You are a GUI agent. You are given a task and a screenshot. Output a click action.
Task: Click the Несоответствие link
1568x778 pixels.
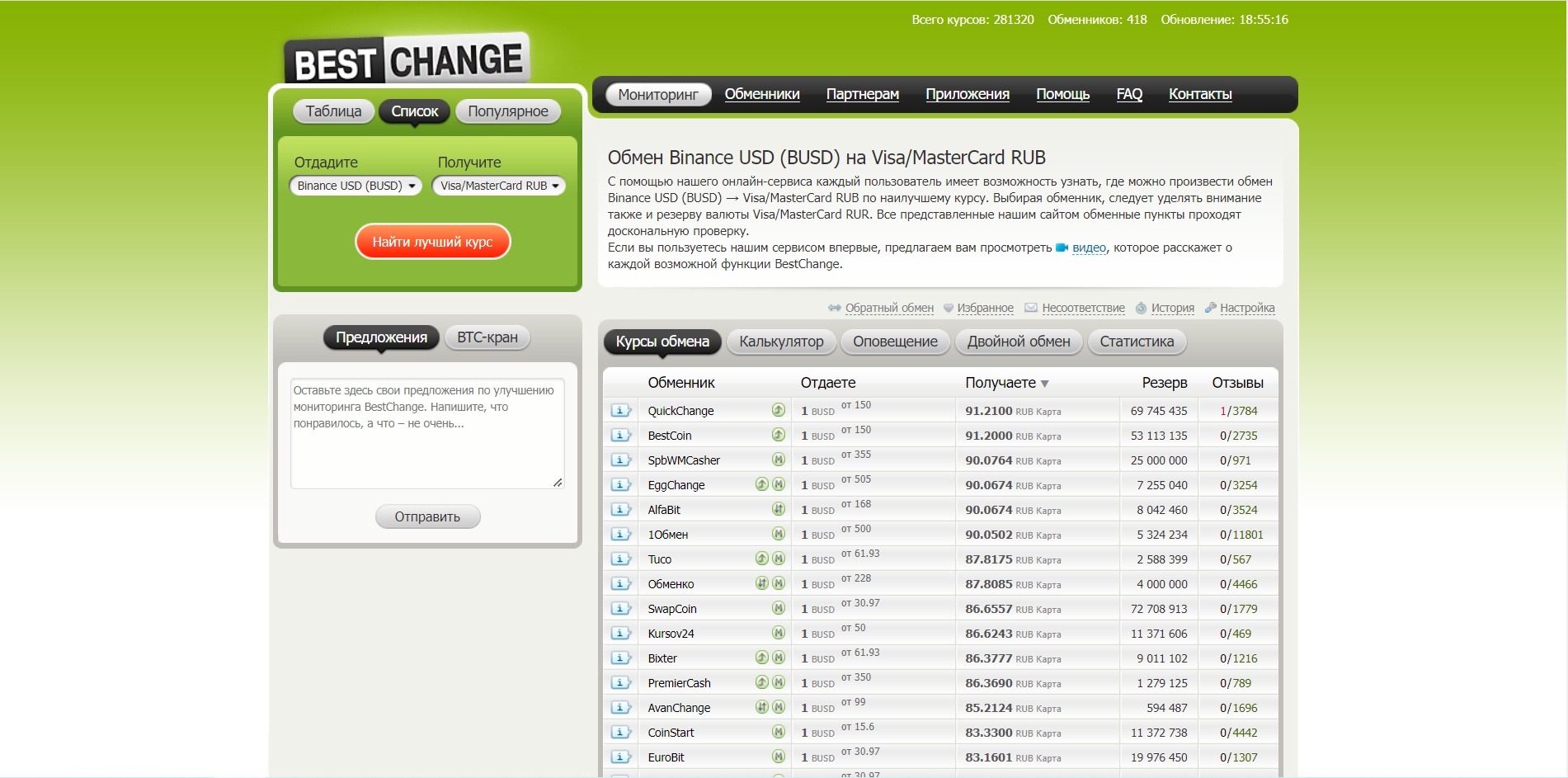tap(1083, 308)
